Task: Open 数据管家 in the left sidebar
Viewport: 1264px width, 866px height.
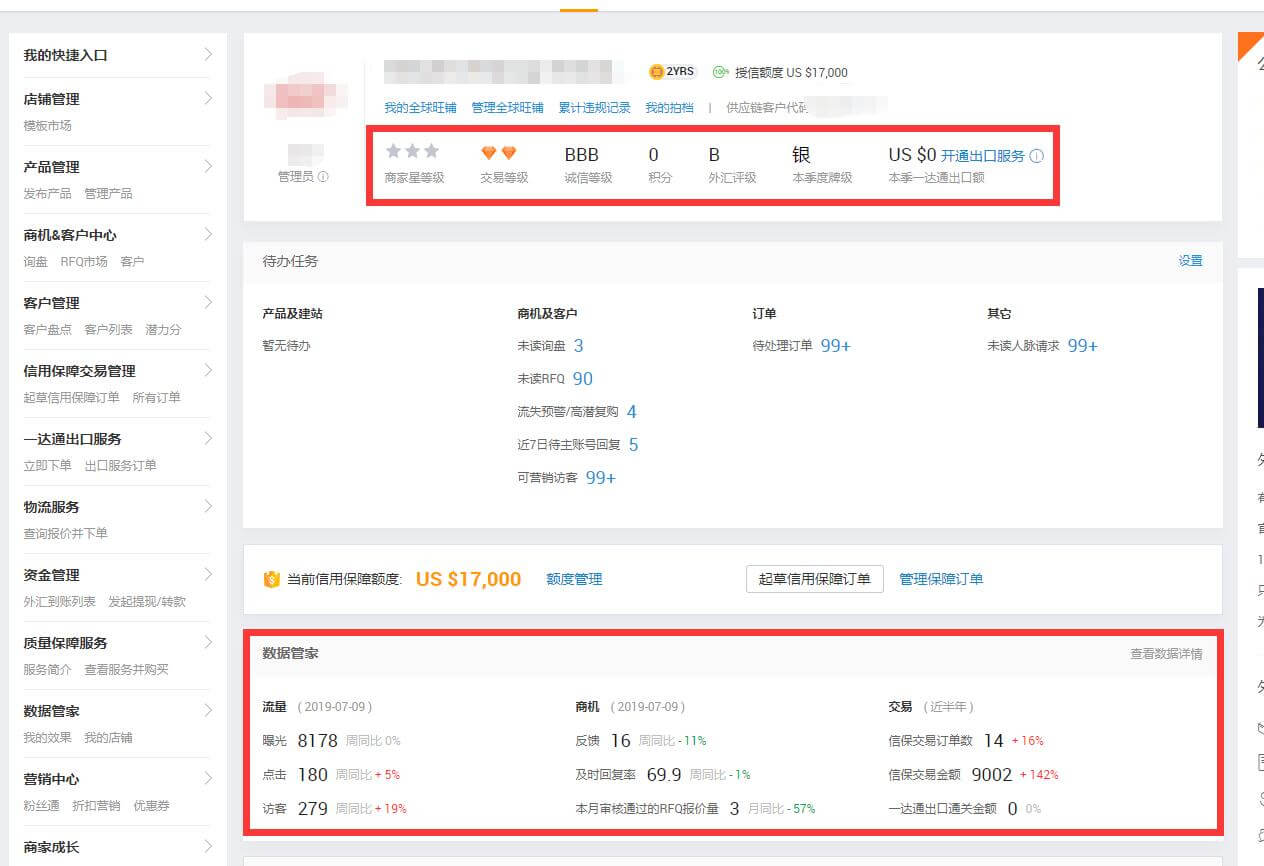Action: click(x=52, y=711)
